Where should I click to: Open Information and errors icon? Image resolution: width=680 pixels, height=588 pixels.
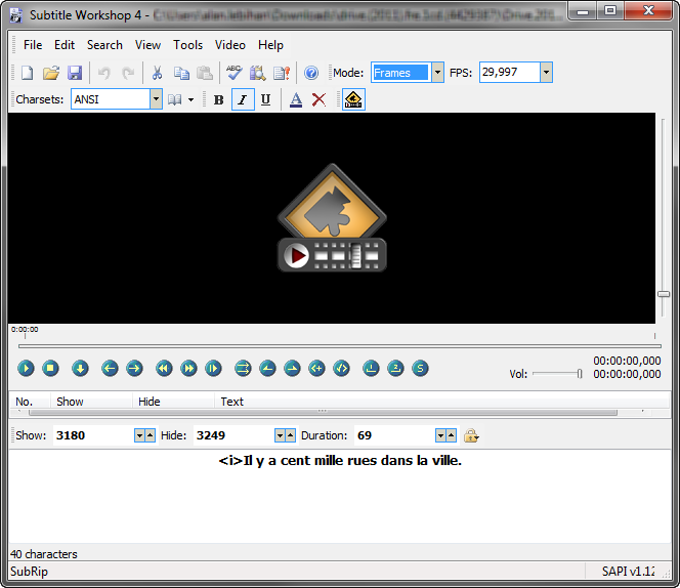click(x=281, y=73)
